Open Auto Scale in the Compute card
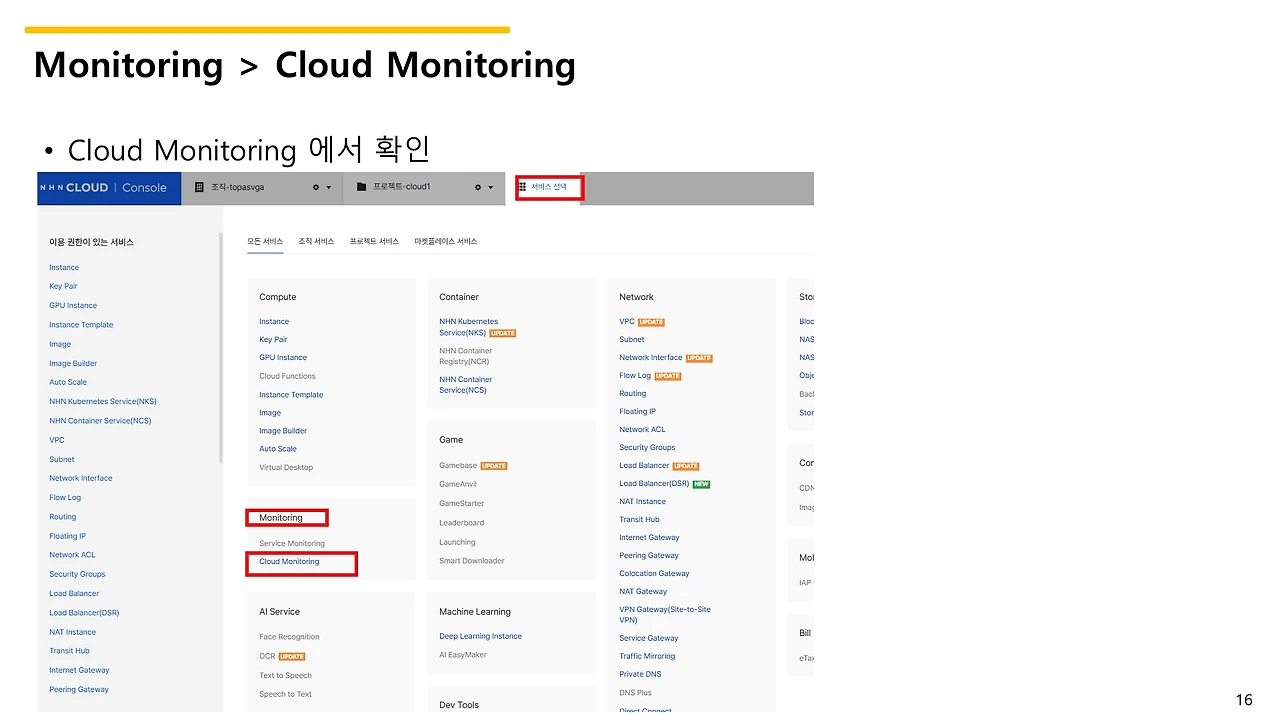The height and width of the screenshot is (720, 1280). 278,449
